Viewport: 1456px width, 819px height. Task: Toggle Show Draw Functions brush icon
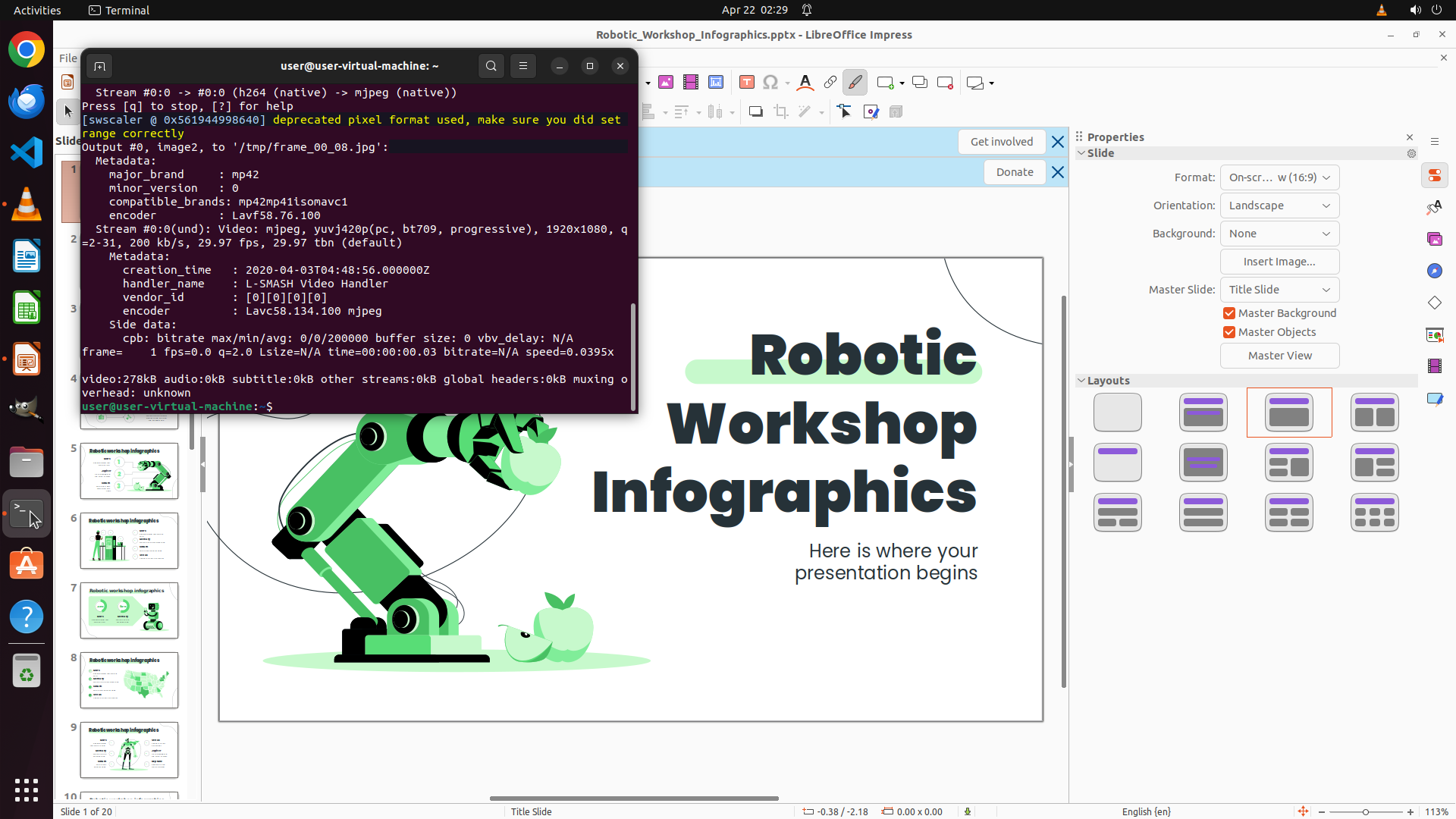point(855,83)
